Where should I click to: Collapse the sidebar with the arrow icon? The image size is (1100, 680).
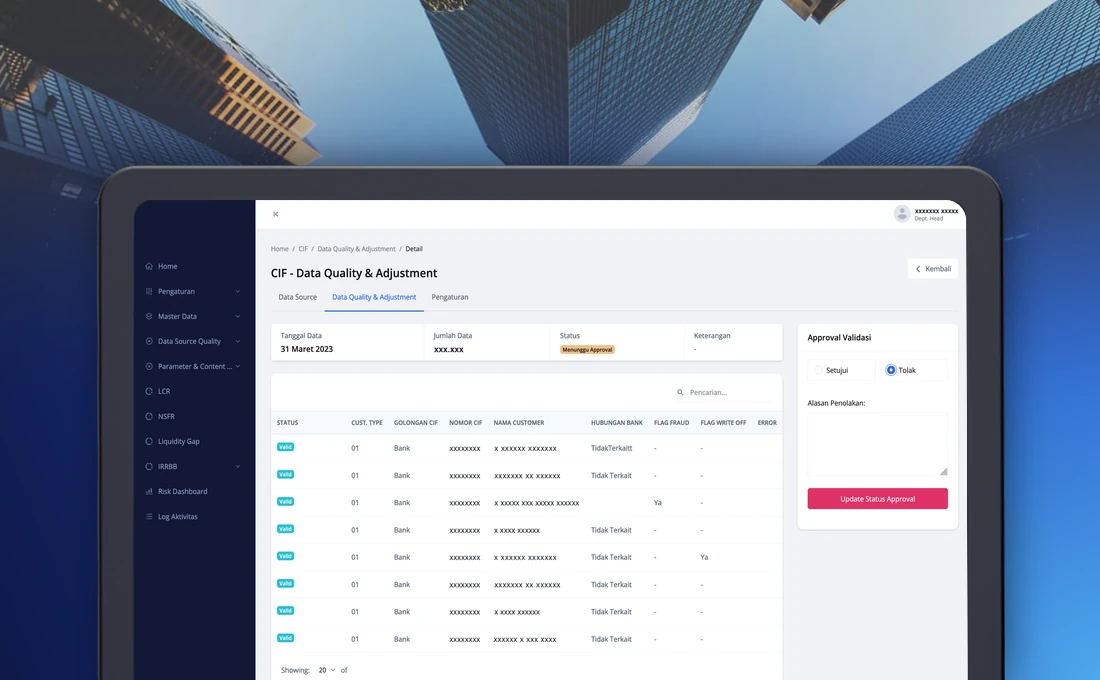(276, 214)
